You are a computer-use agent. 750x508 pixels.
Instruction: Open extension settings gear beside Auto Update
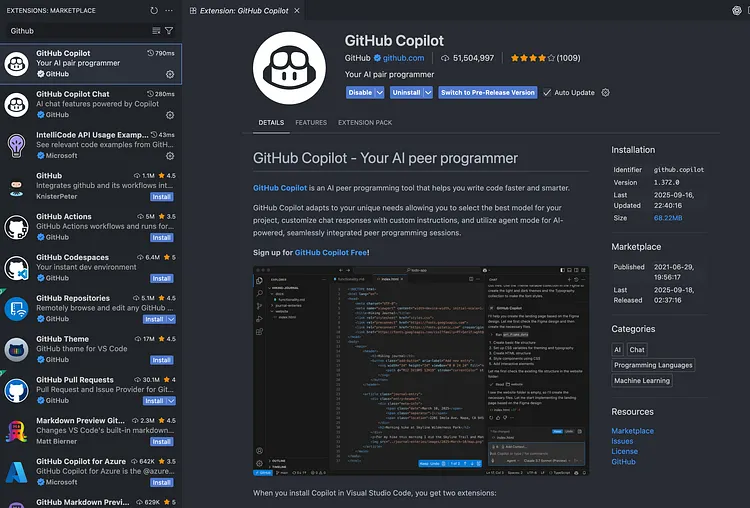pos(606,92)
